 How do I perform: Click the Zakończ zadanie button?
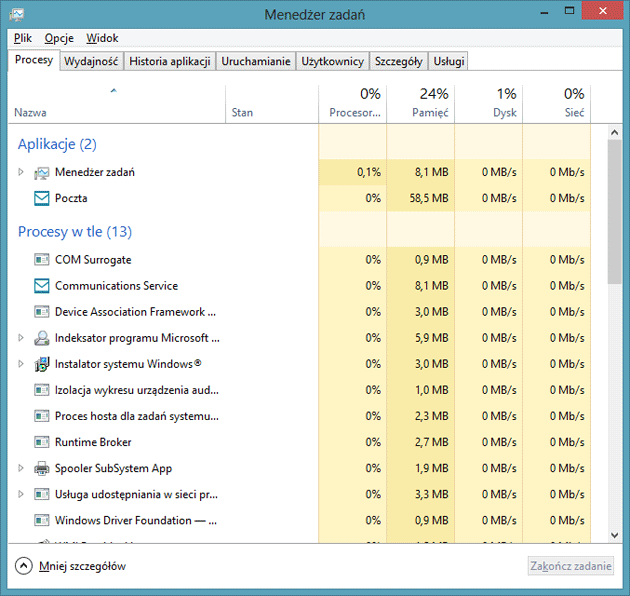click(x=571, y=566)
